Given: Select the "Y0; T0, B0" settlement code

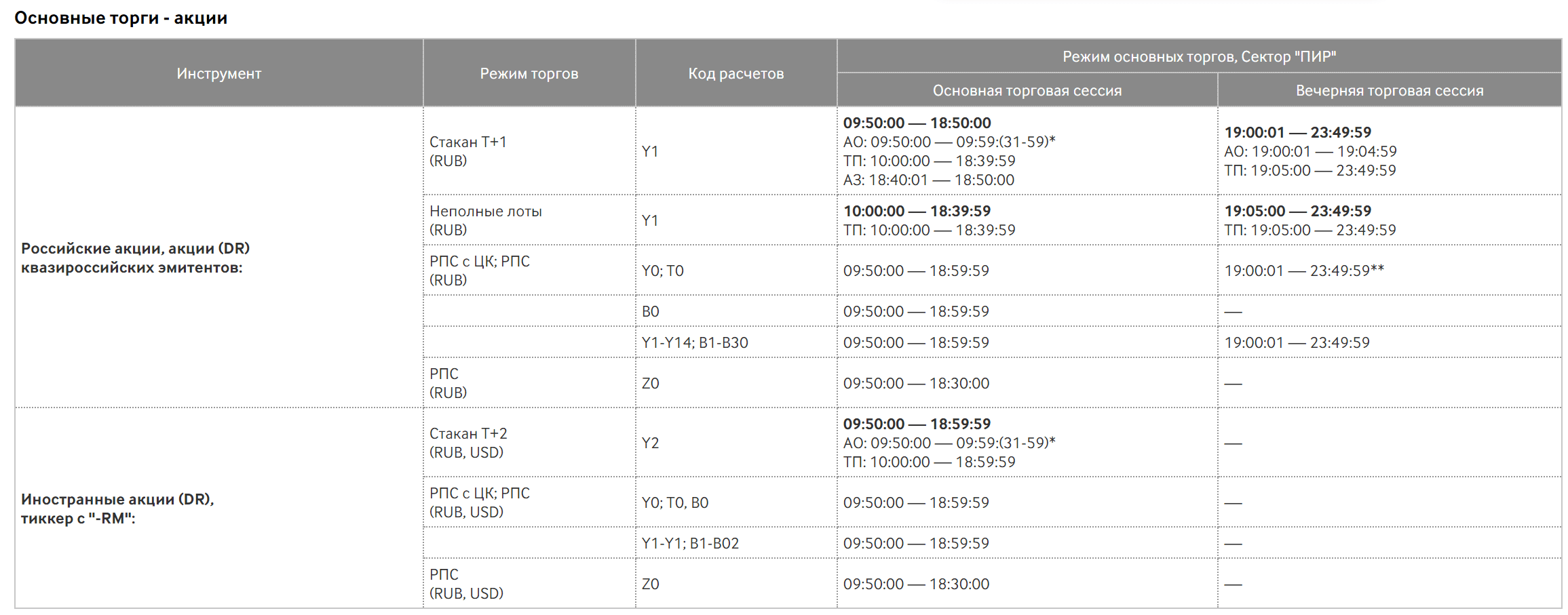Looking at the screenshot, I should (x=674, y=502).
